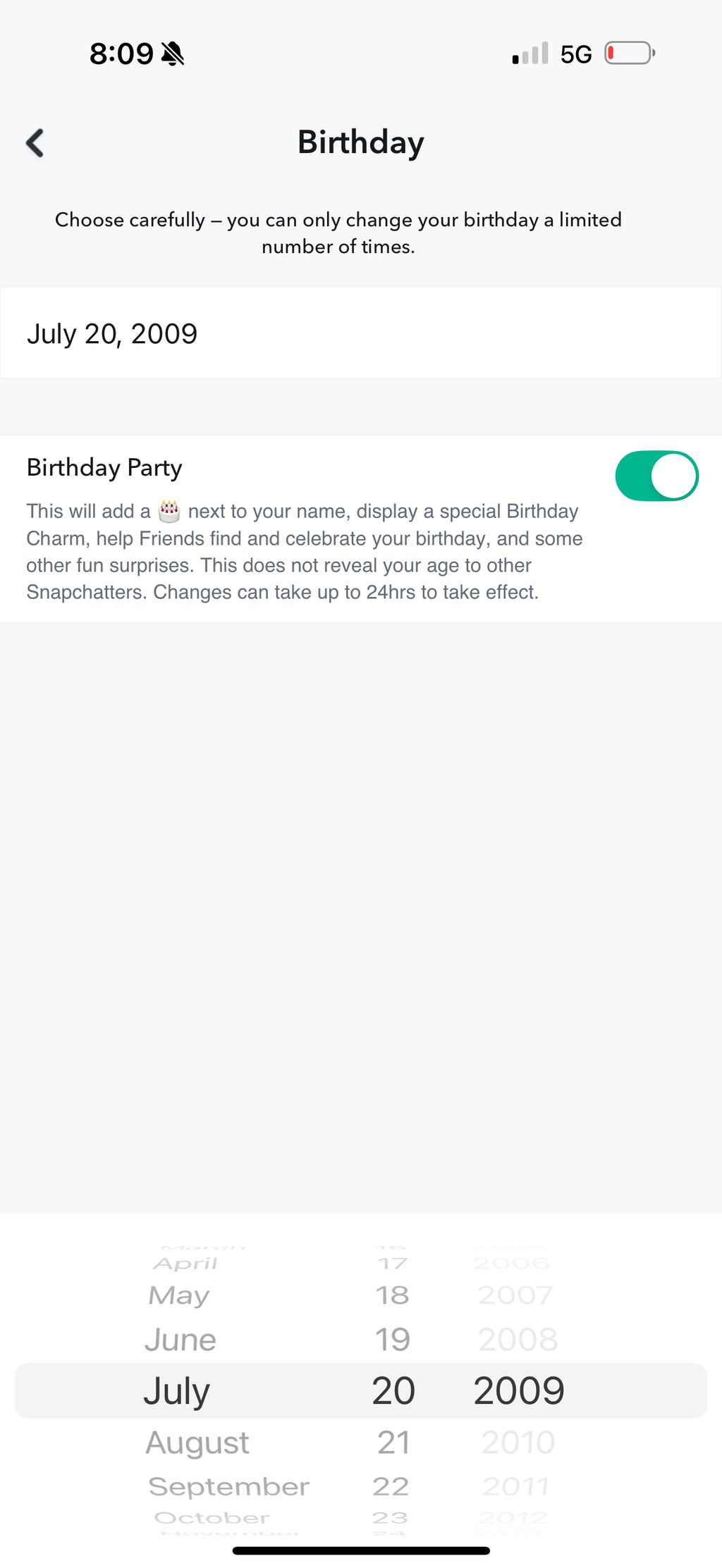Tap the birthday cake emoji

click(169, 511)
